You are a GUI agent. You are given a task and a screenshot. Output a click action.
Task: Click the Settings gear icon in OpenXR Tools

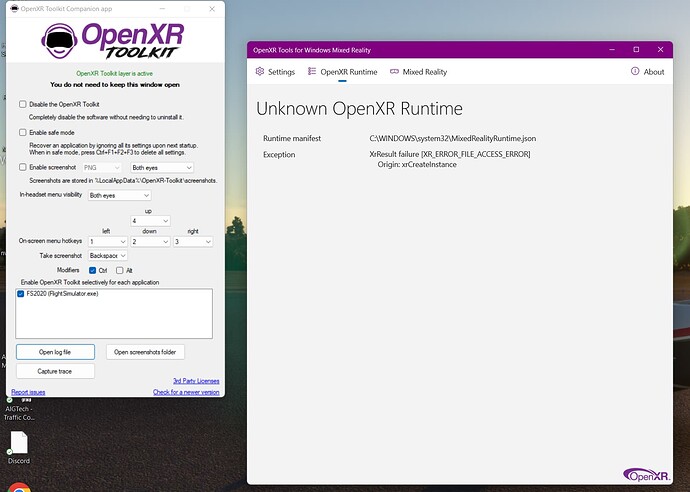tap(260, 71)
